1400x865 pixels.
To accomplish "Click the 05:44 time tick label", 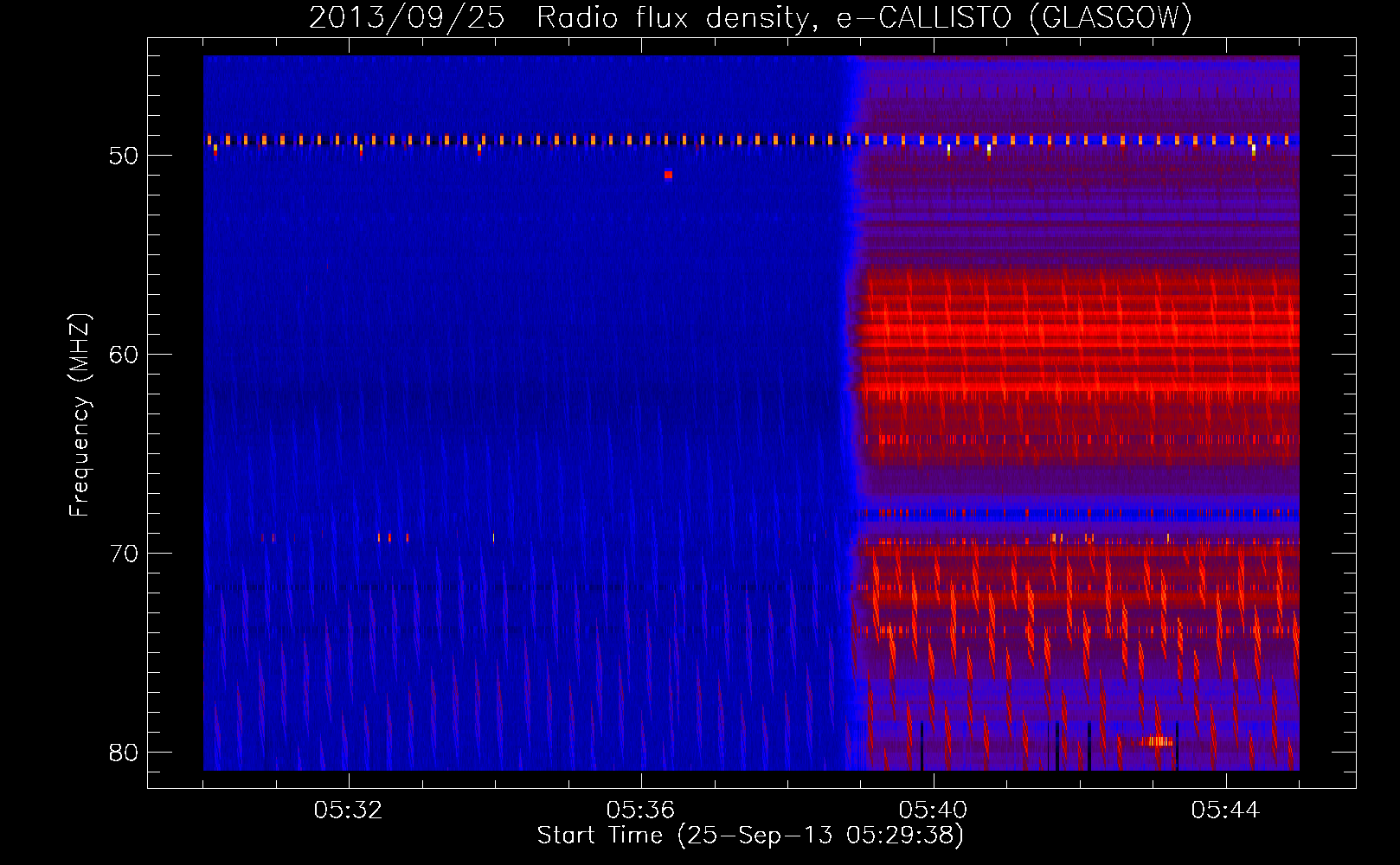I will click(x=1225, y=811).
